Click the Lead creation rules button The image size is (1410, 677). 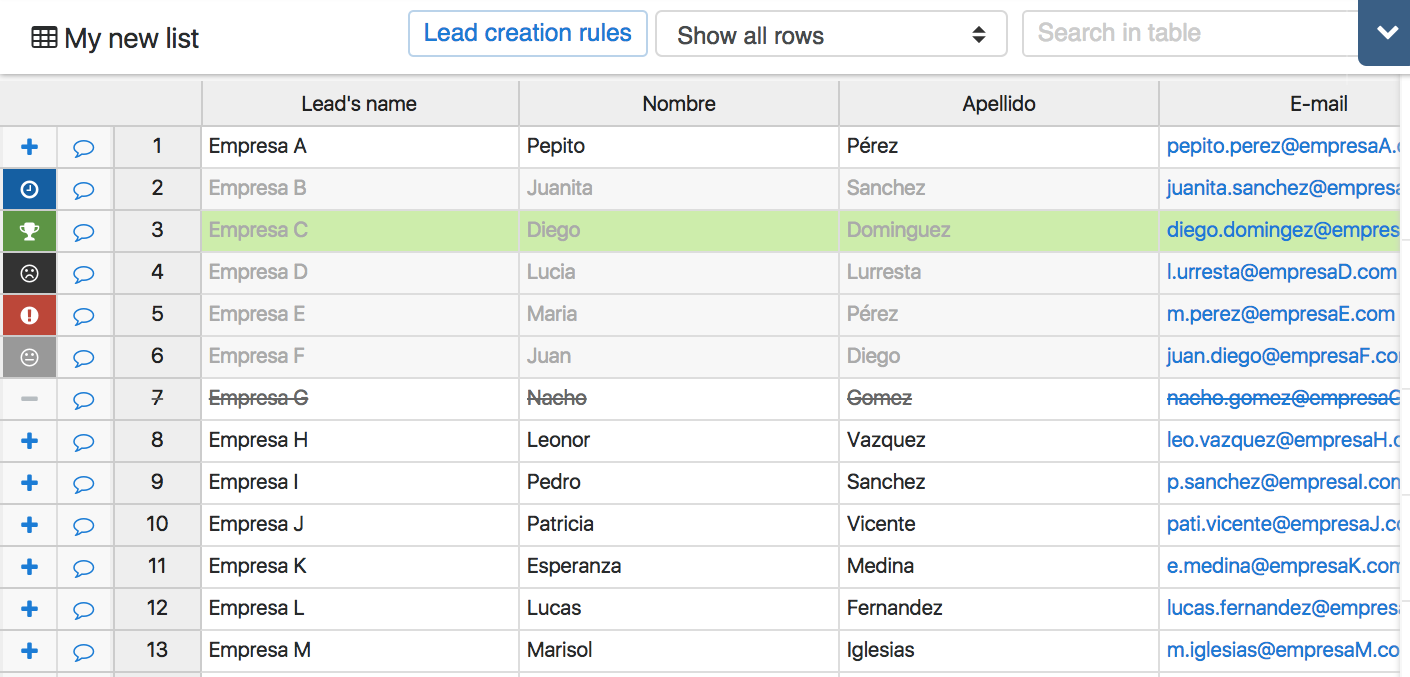click(527, 33)
